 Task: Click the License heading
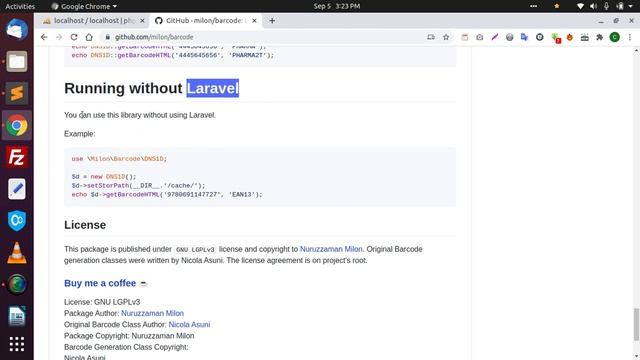[85, 225]
